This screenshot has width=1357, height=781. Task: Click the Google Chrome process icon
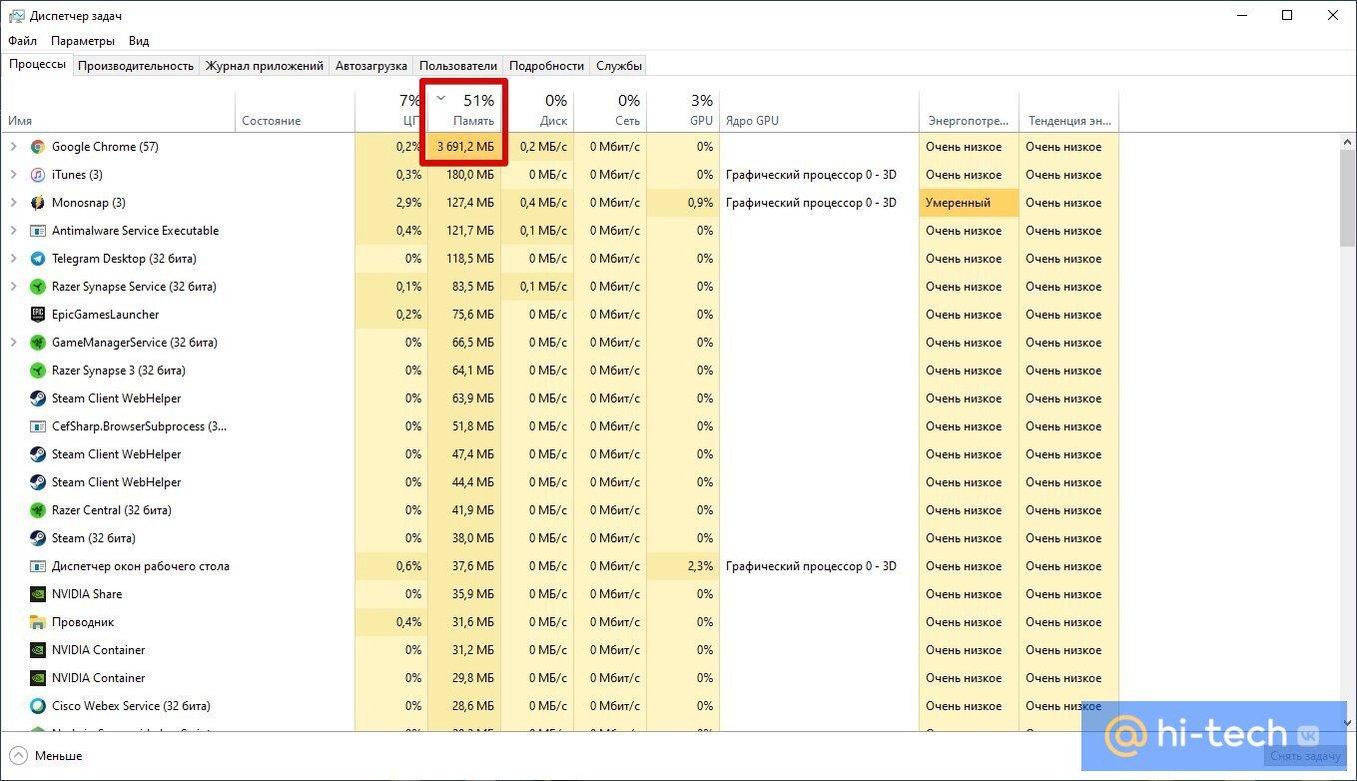[x=38, y=147]
